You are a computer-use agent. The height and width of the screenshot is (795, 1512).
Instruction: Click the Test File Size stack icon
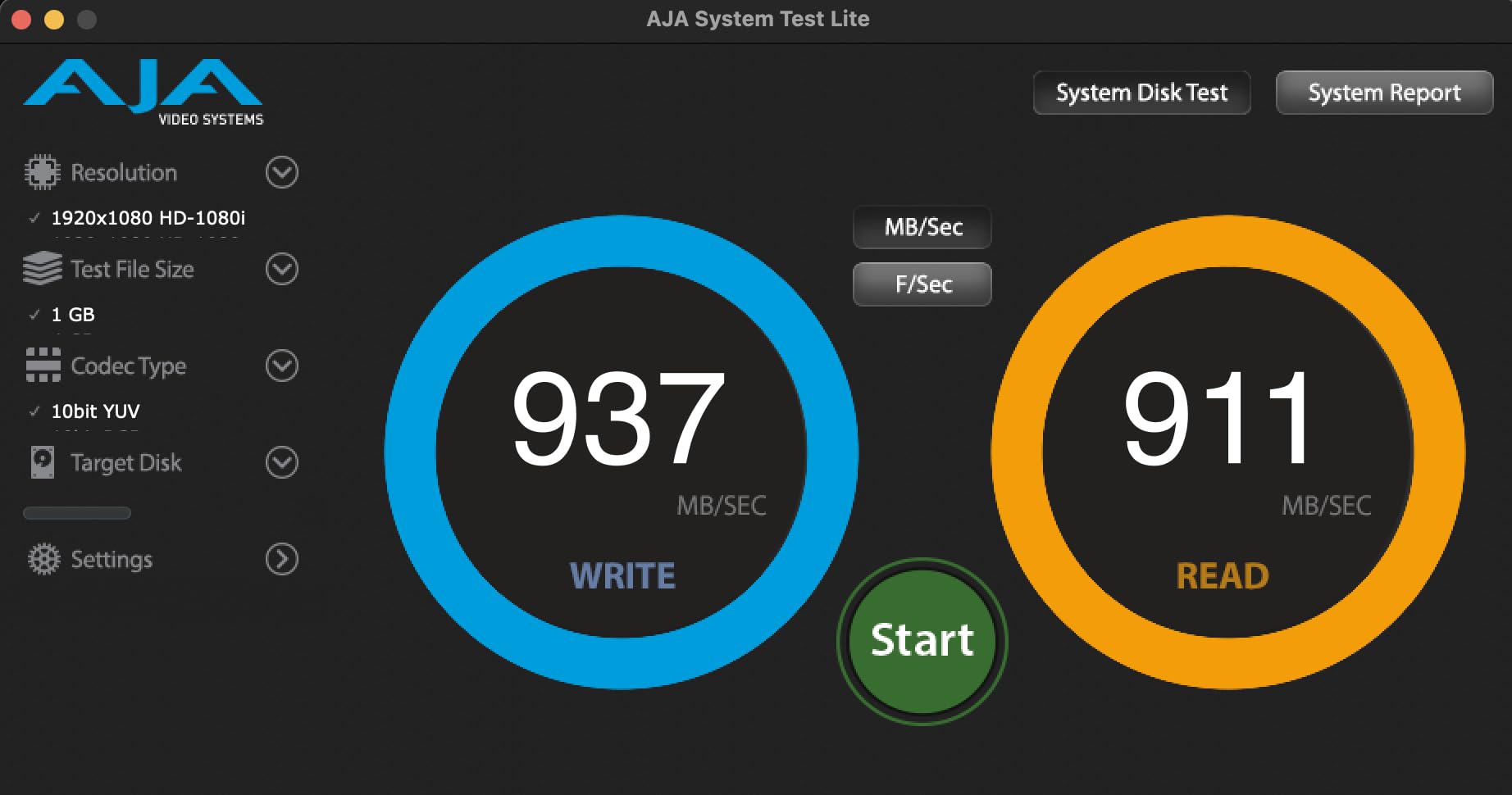(42, 269)
